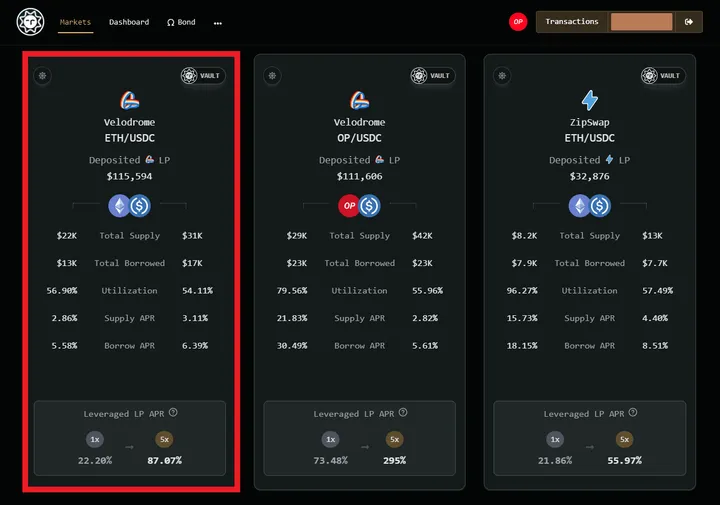Click the red OP network badge

pos(518,22)
